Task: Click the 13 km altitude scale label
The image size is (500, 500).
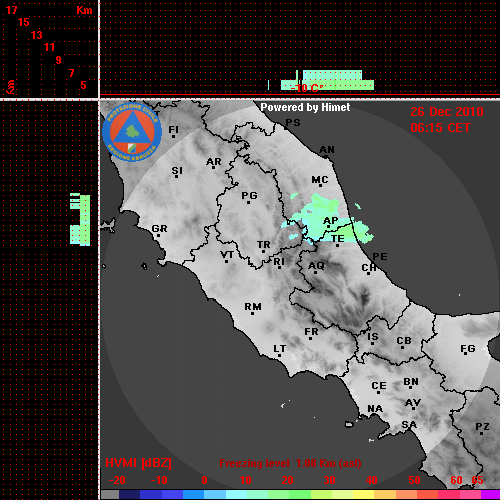Action: pyautogui.click(x=37, y=35)
